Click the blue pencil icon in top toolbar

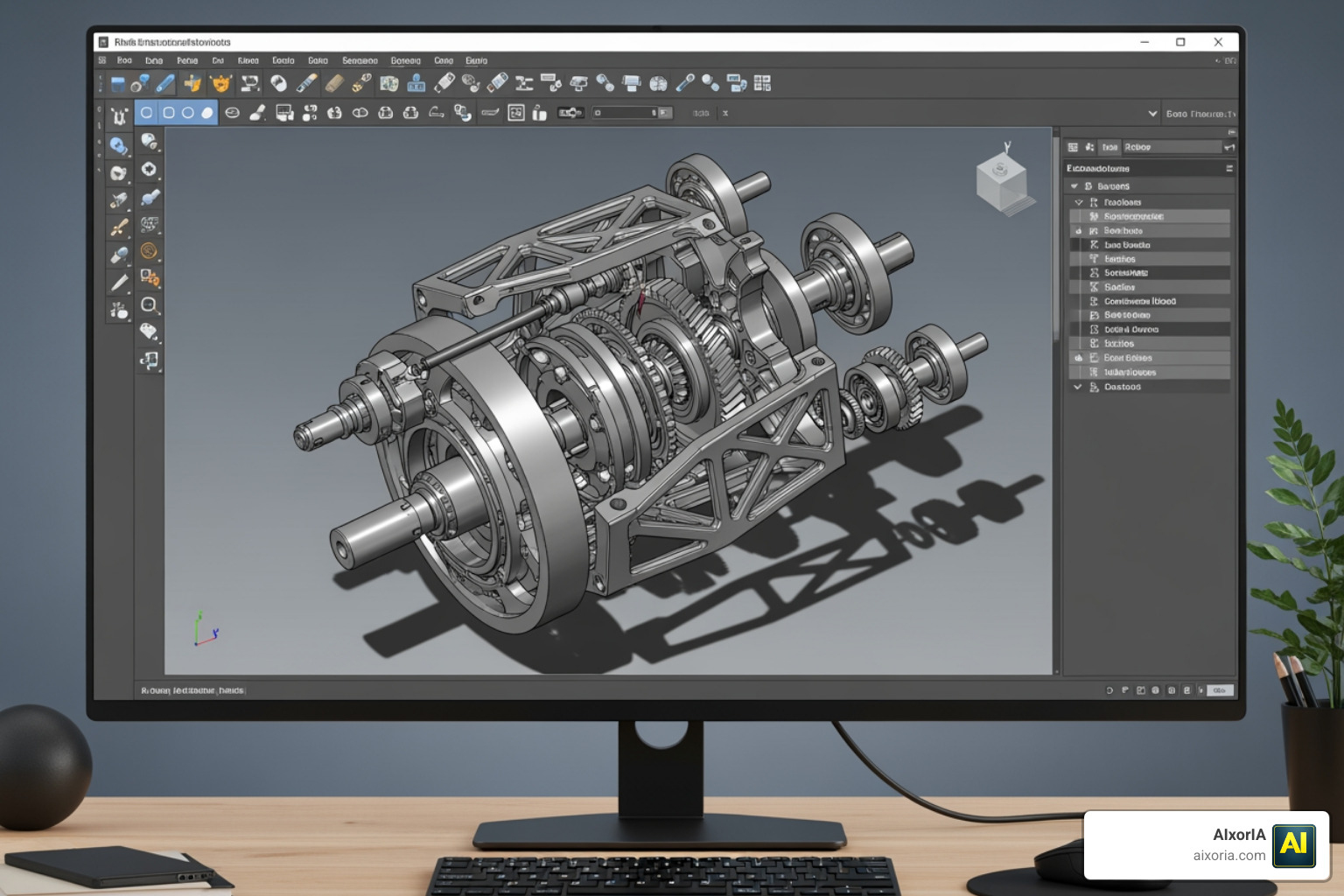coord(165,83)
